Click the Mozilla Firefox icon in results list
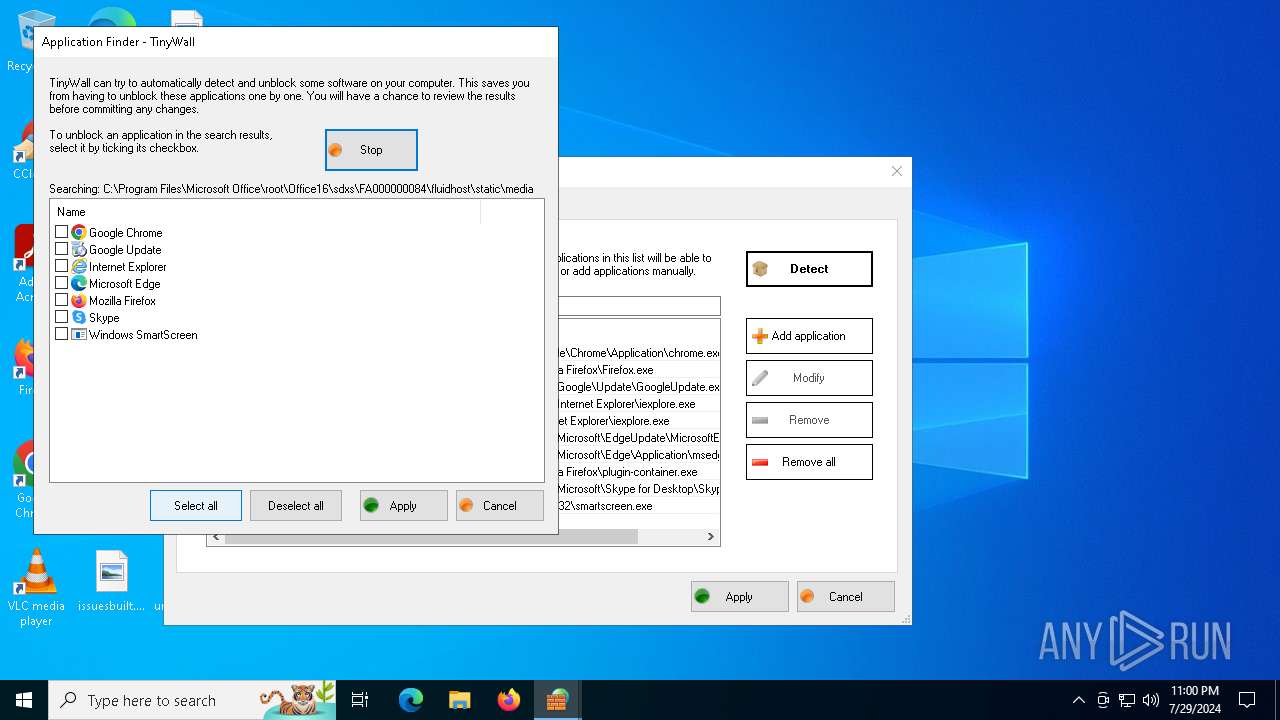The image size is (1280, 720). 79,300
